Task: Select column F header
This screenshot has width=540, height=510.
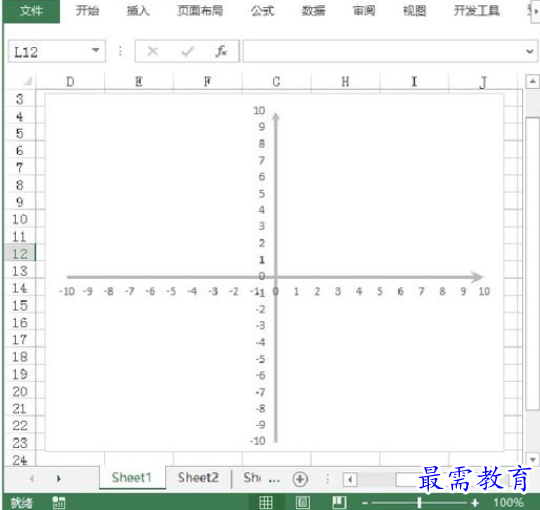Action: [x=208, y=82]
